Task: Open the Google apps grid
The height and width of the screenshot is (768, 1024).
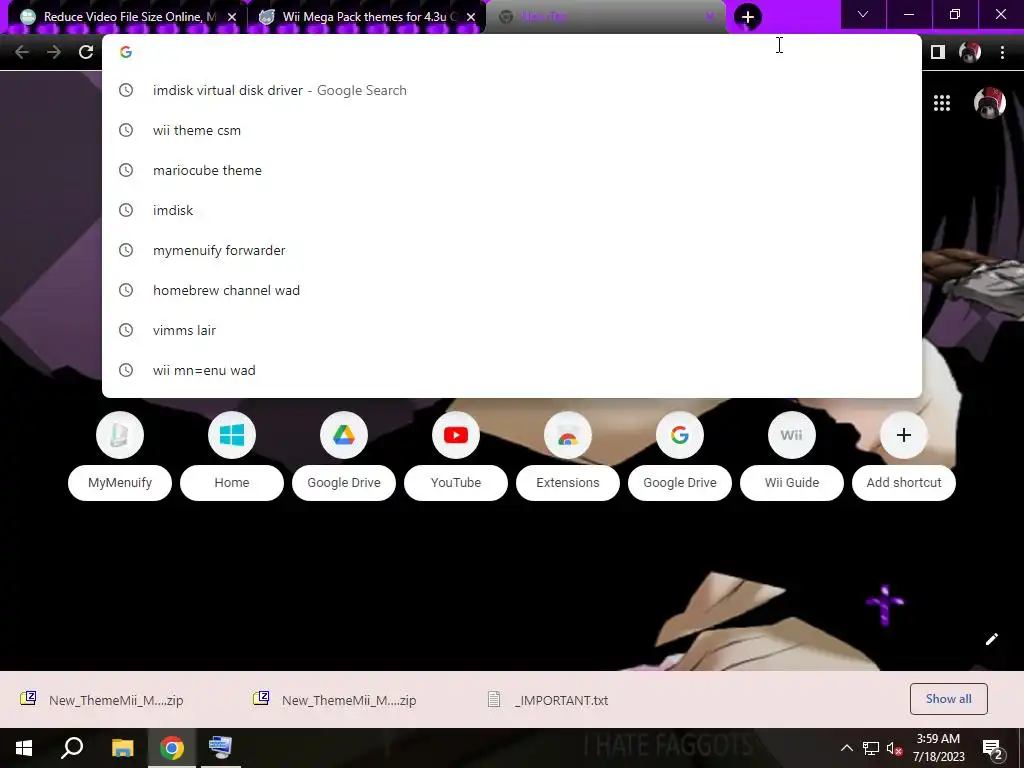Action: pos(942,103)
